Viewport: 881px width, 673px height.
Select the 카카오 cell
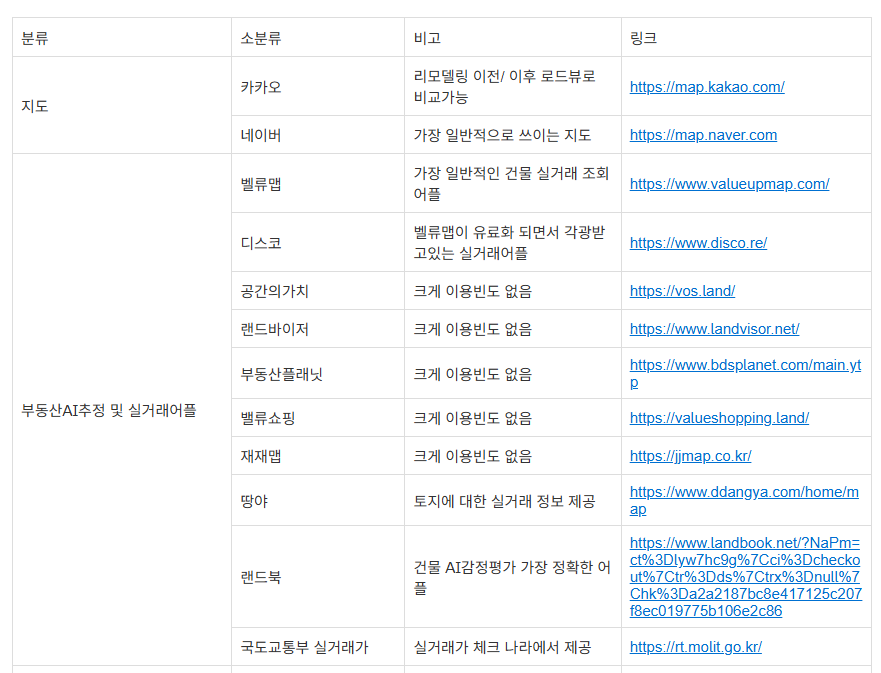318,87
